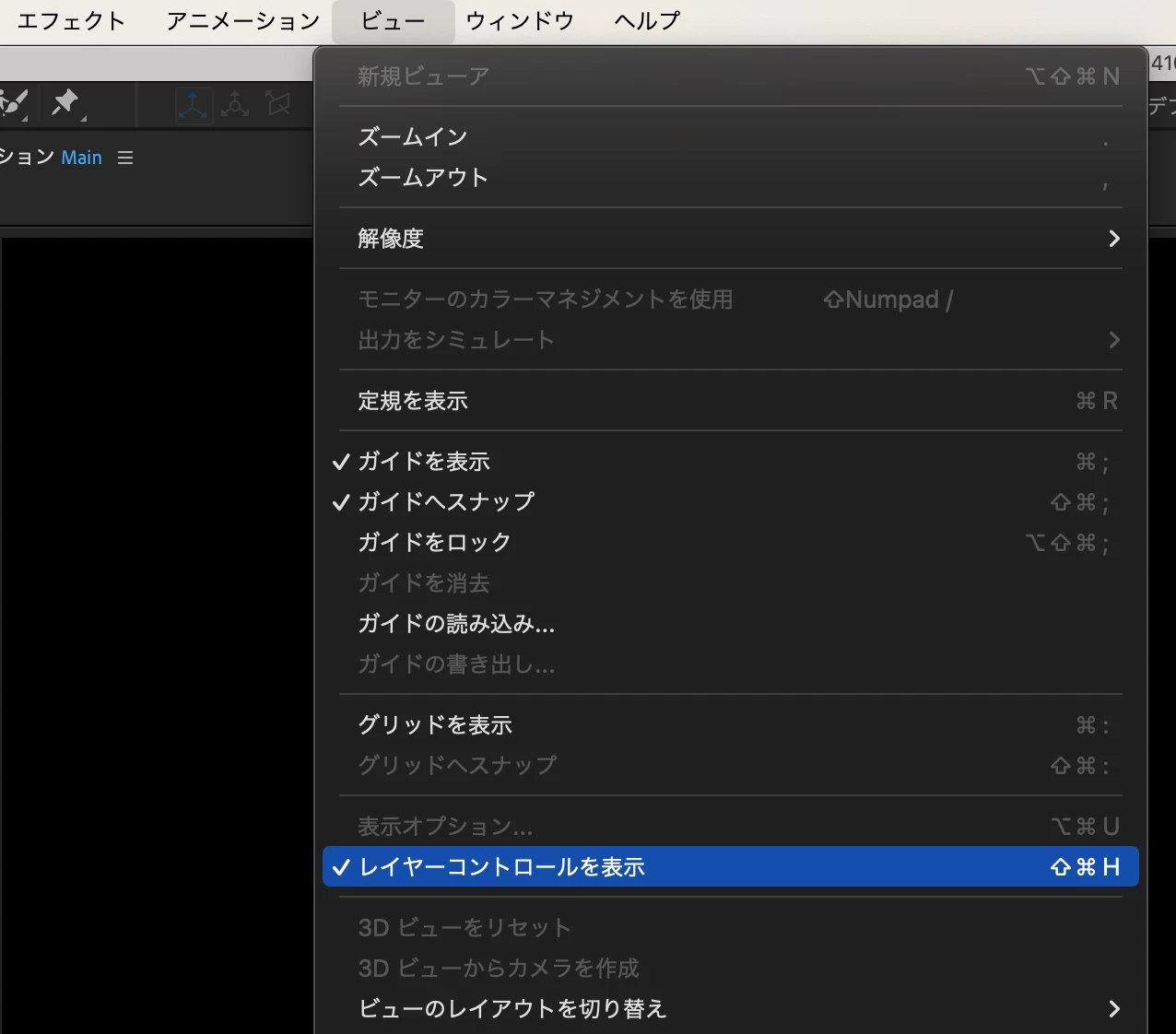This screenshot has width=1176, height=1034.
Task: Select the Local Axis Mode icon
Action: coord(193,104)
